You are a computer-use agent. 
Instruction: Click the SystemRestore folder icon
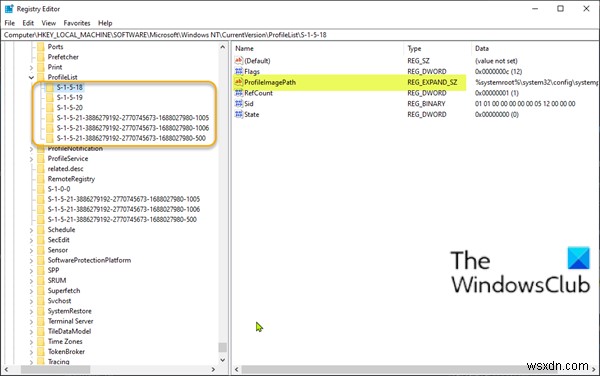click(x=41, y=311)
